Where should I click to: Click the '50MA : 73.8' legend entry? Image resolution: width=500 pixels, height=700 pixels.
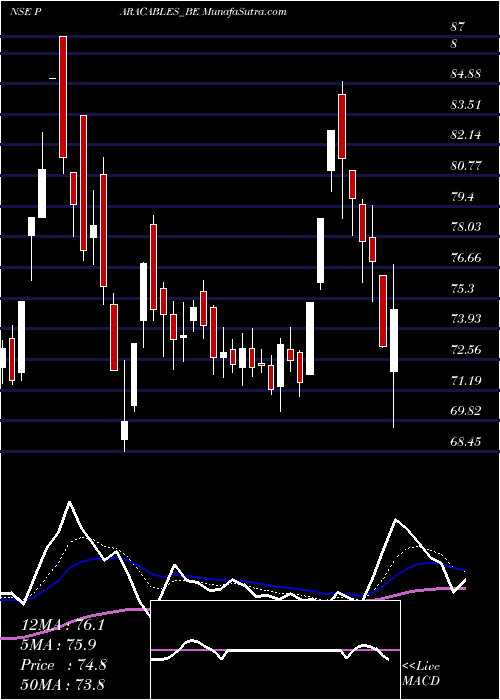point(62,684)
